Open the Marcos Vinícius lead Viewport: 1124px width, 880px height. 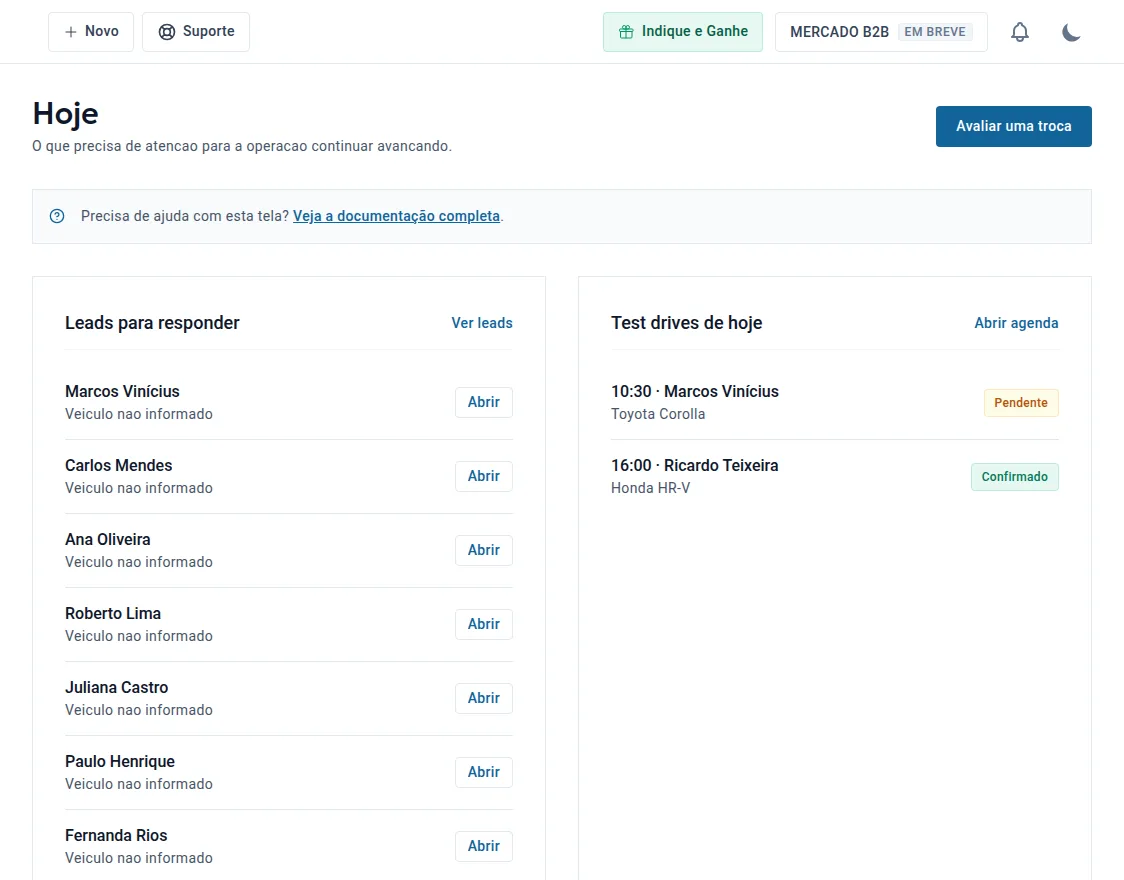pyautogui.click(x=484, y=402)
